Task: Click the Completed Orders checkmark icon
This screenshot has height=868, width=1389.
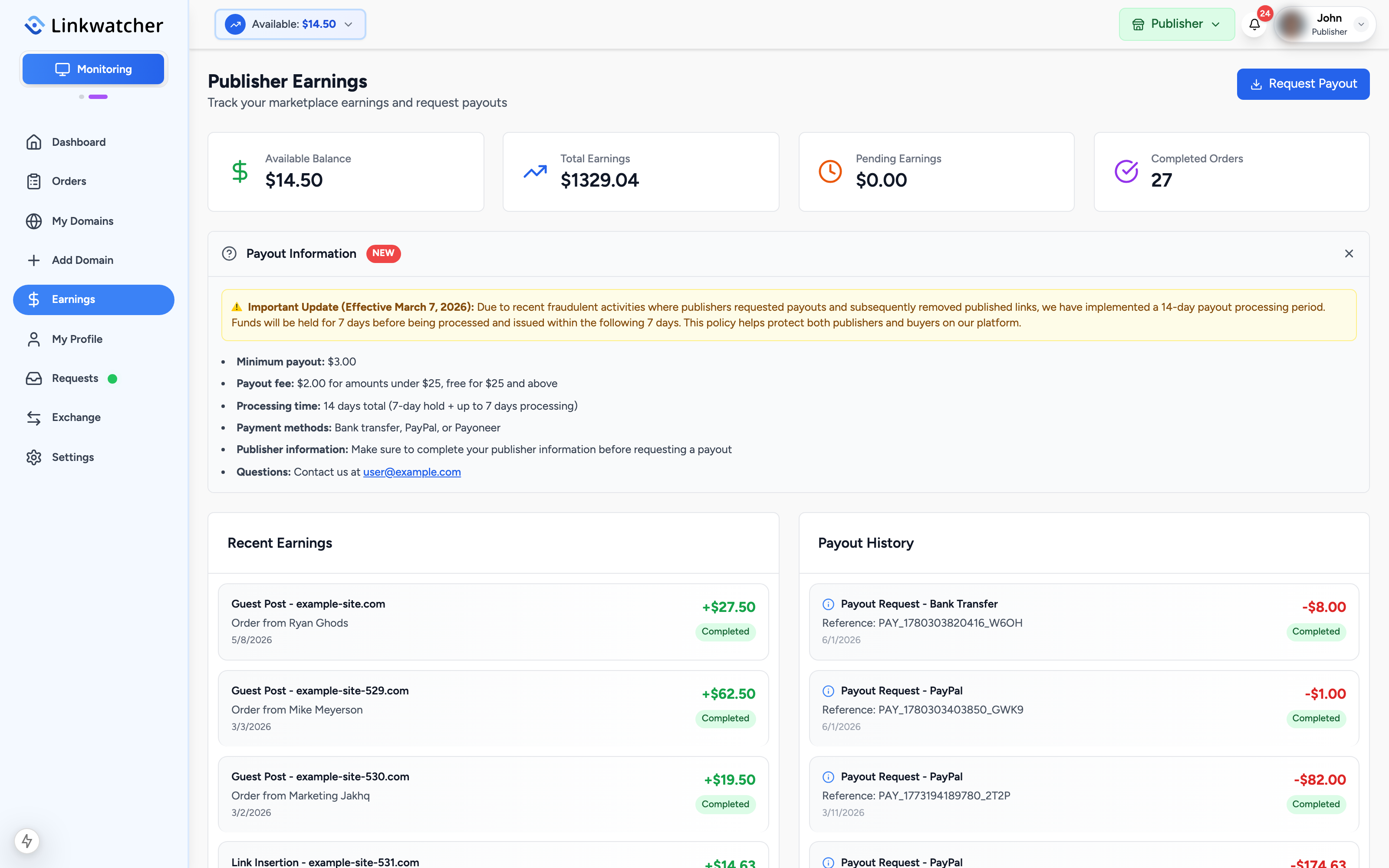Action: [x=1126, y=171]
